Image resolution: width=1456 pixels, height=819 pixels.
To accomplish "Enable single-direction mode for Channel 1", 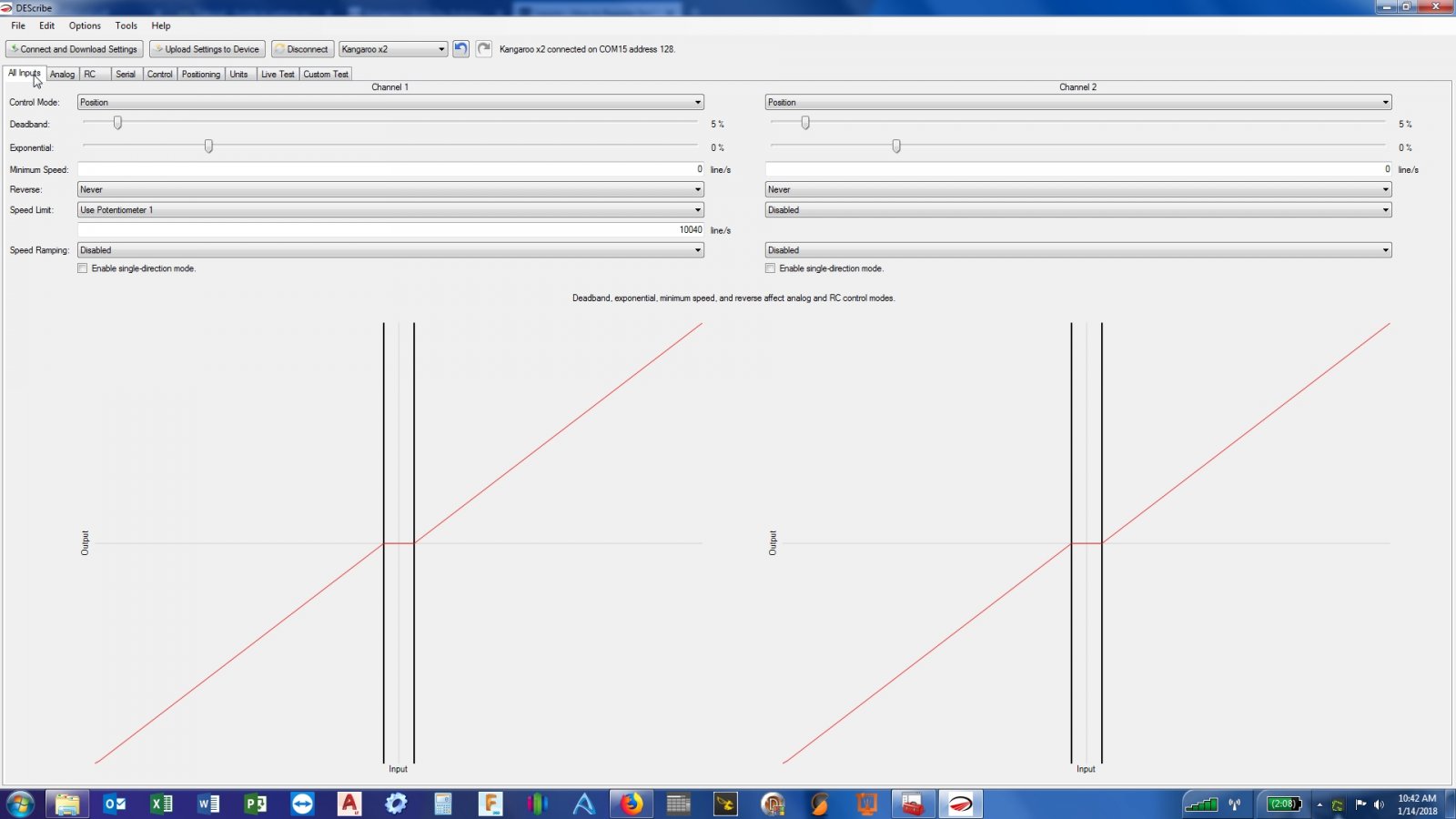I will coord(83,268).
